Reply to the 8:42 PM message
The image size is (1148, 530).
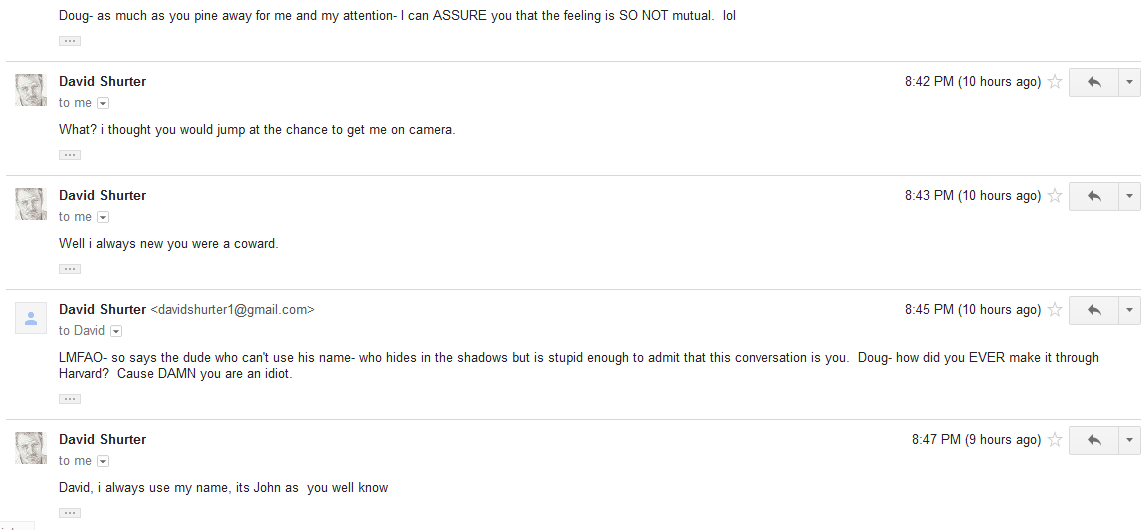click(1094, 82)
